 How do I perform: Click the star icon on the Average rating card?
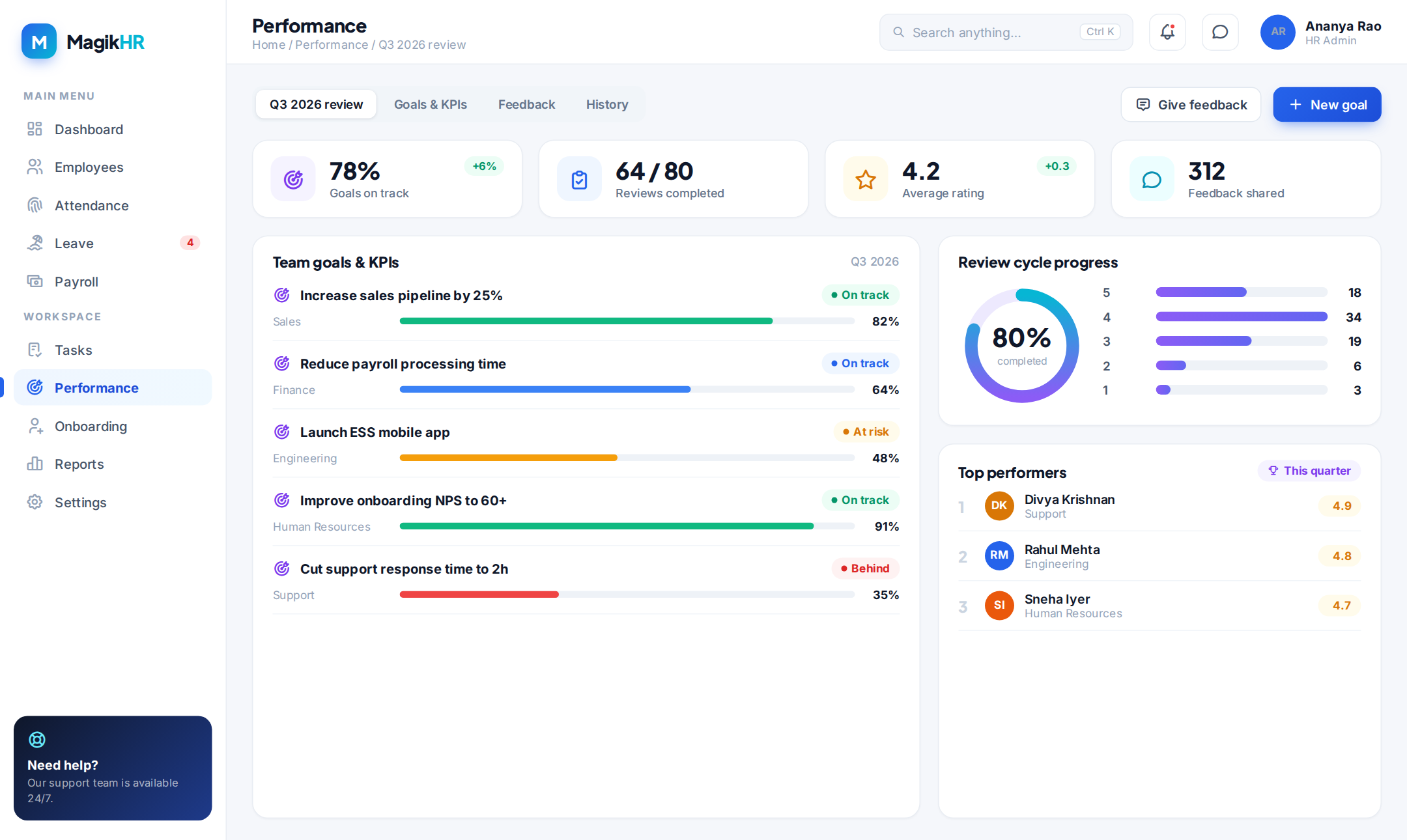point(866,179)
